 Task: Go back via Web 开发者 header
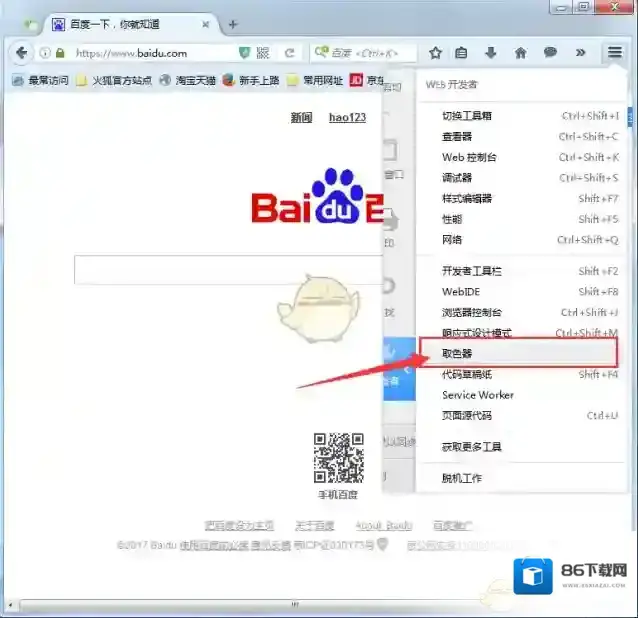point(523,85)
